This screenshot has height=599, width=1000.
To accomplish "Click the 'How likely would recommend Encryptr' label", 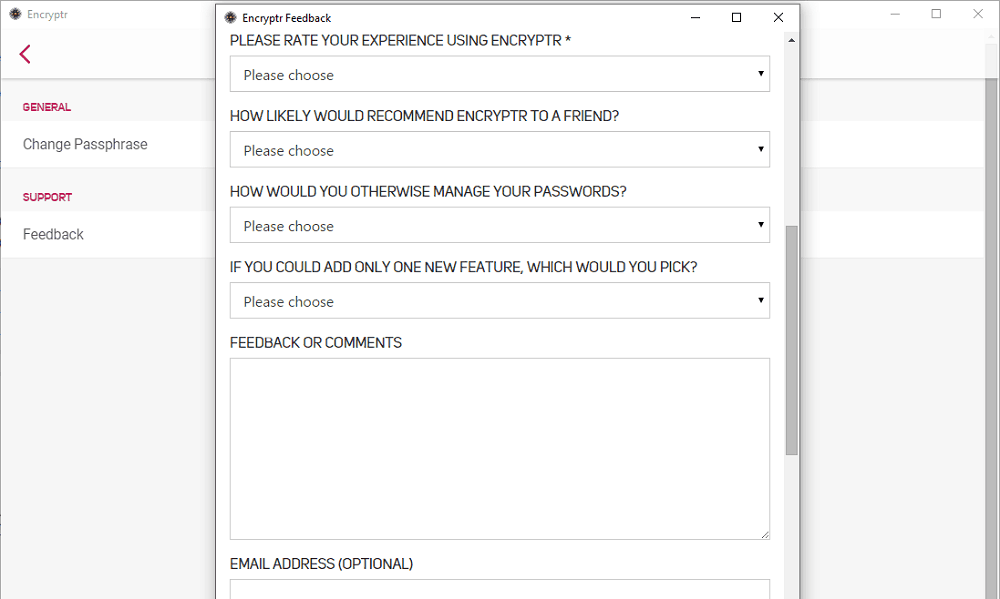I will tap(425, 116).
